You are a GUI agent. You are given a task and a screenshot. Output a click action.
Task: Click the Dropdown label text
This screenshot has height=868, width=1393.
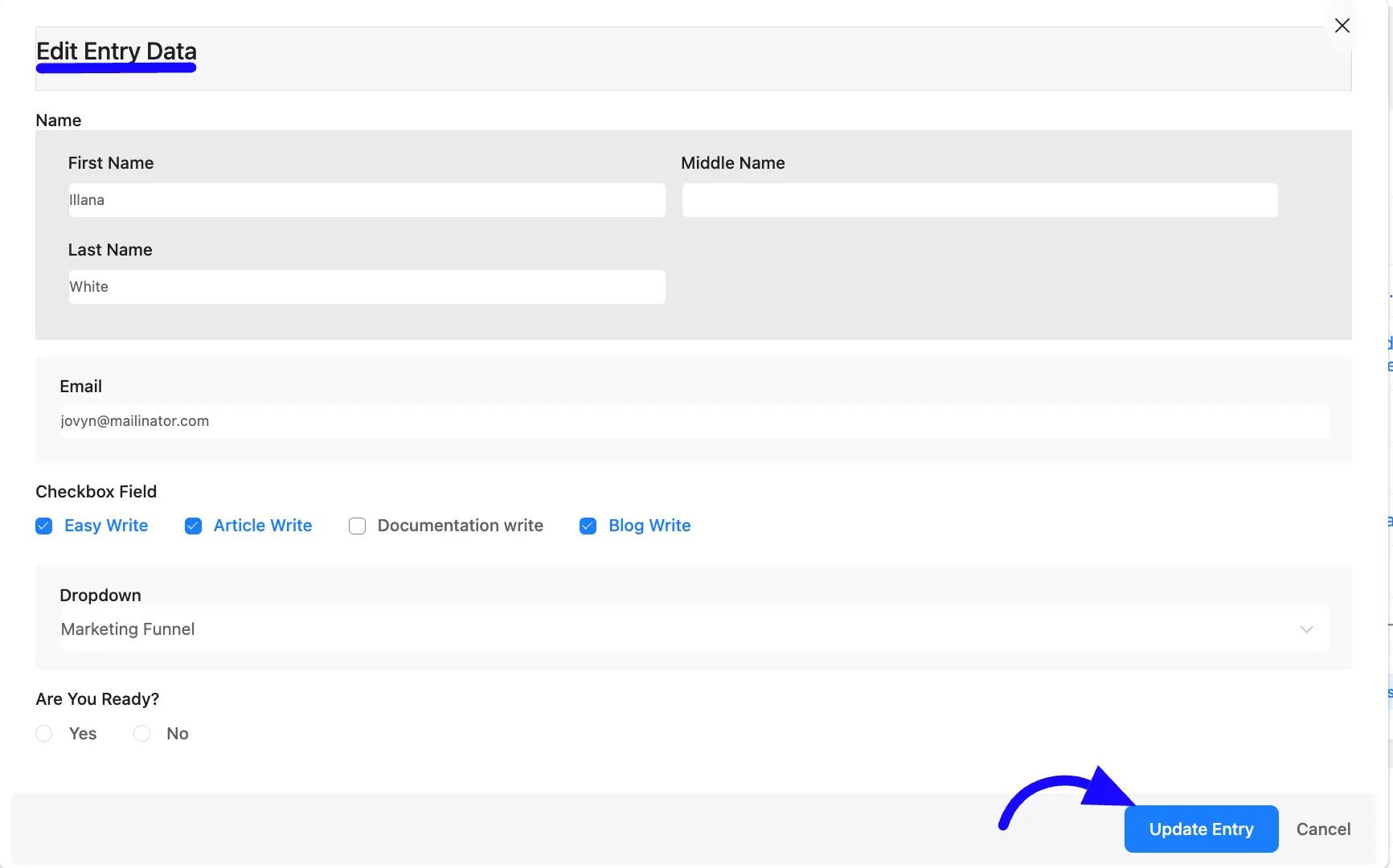[x=100, y=595]
